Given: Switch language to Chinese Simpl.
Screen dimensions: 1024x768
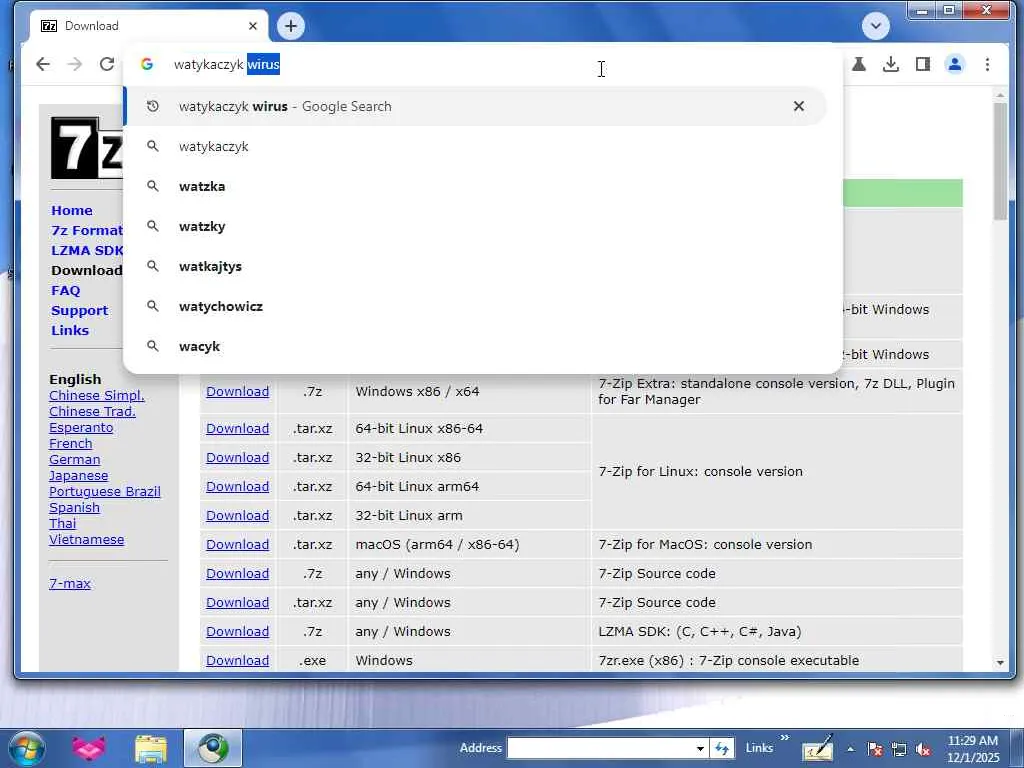Looking at the screenshot, I should pyautogui.click(x=97, y=396).
